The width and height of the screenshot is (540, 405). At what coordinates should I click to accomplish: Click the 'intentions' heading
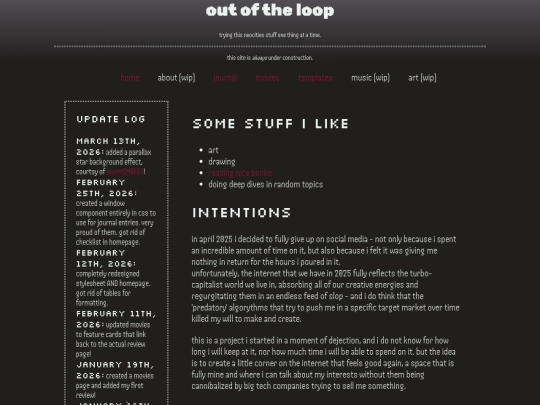click(x=241, y=212)
